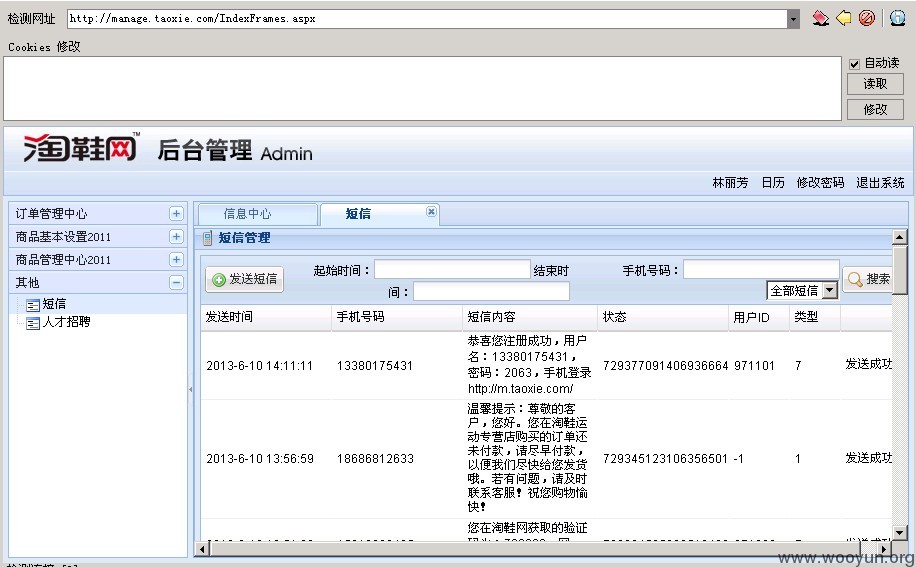The height and width of the screenshot is (567, 916).
Task: Click the green plus icon on 发送短信
Action: [219, 280]
